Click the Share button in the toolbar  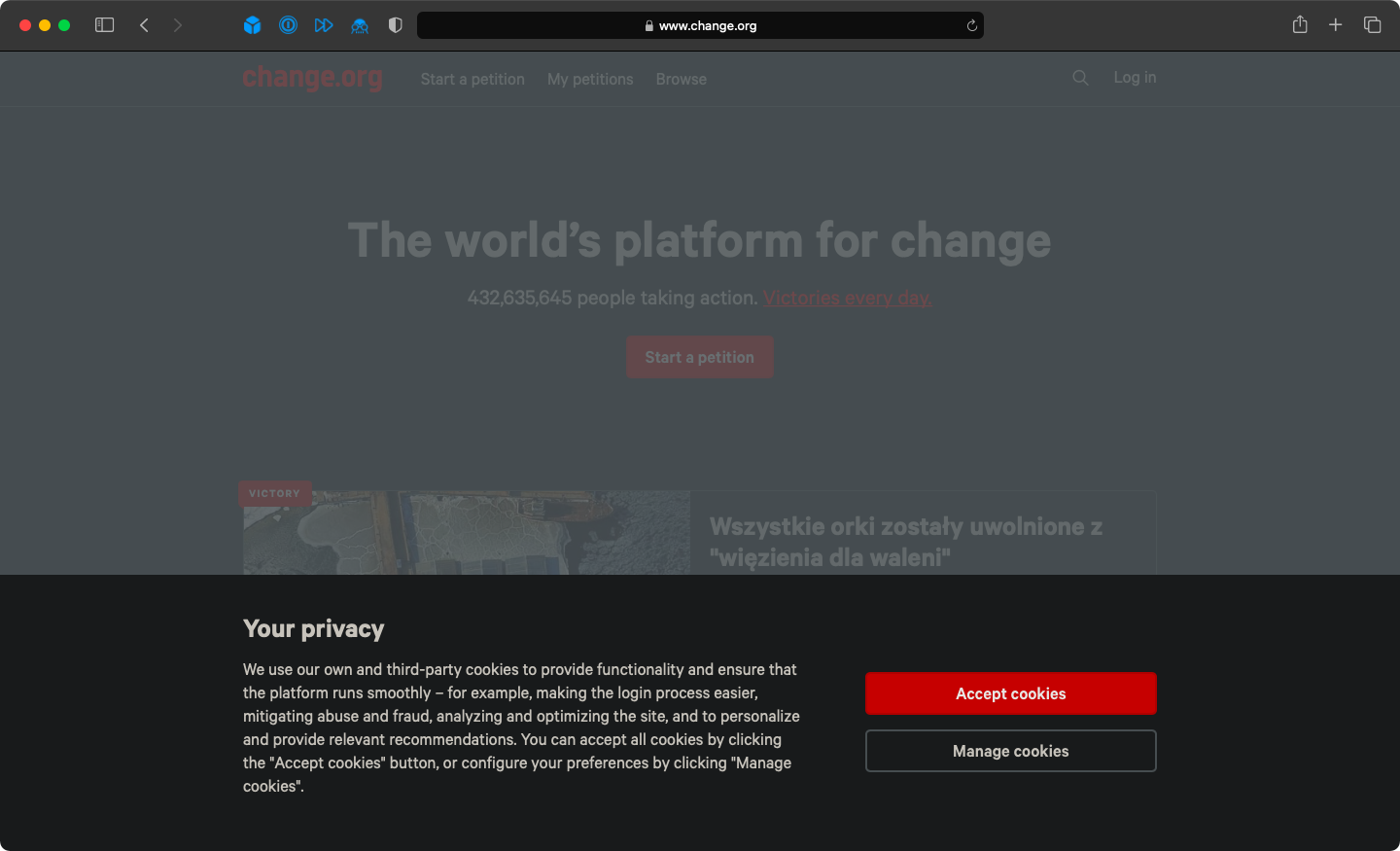(1300, 25)
